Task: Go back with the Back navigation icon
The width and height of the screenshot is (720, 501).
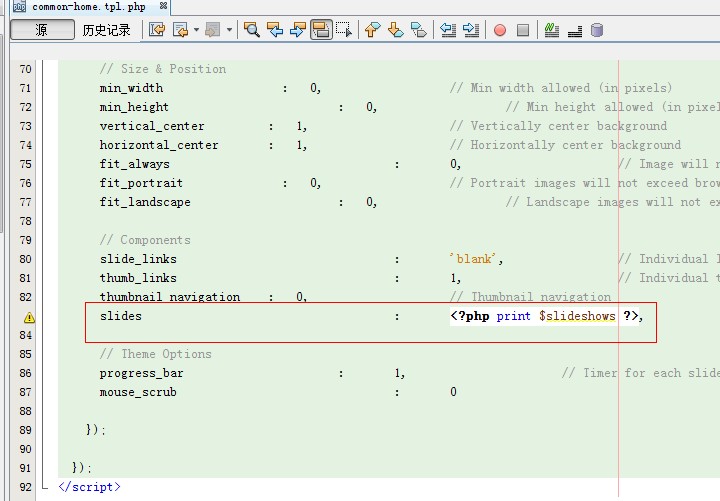Action: point(180,30)
